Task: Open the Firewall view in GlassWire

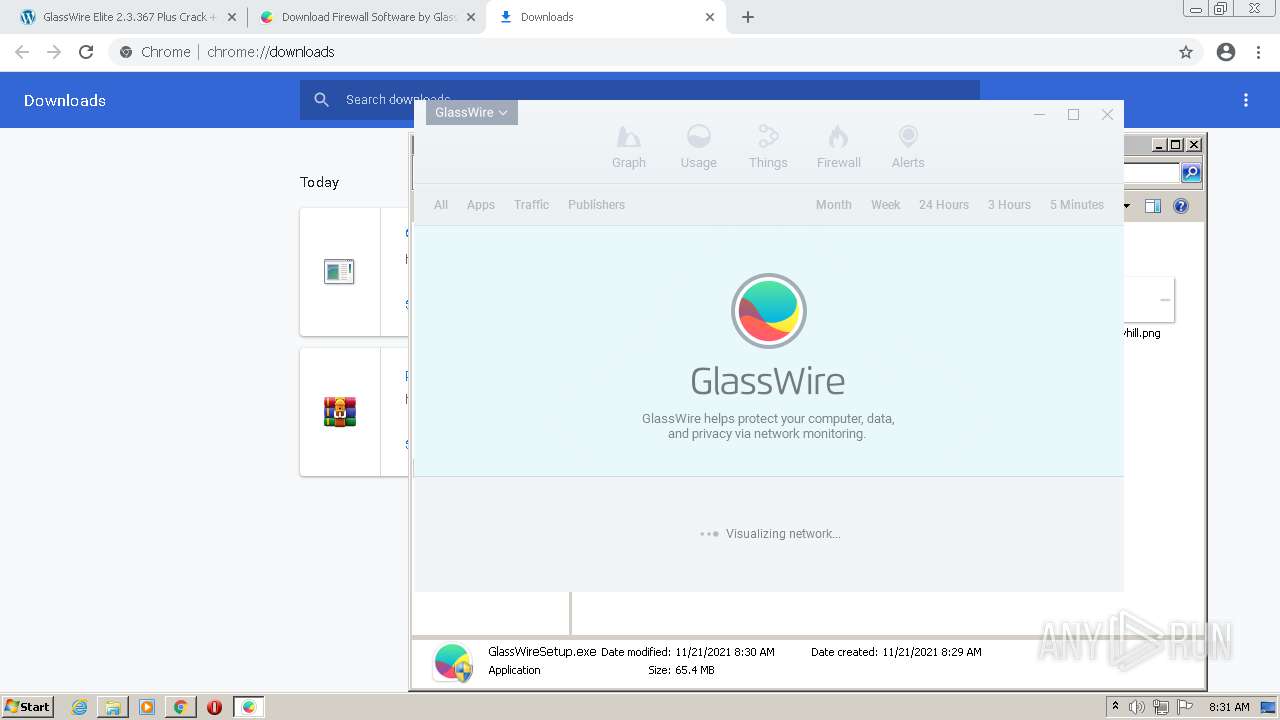Action: 838,147
